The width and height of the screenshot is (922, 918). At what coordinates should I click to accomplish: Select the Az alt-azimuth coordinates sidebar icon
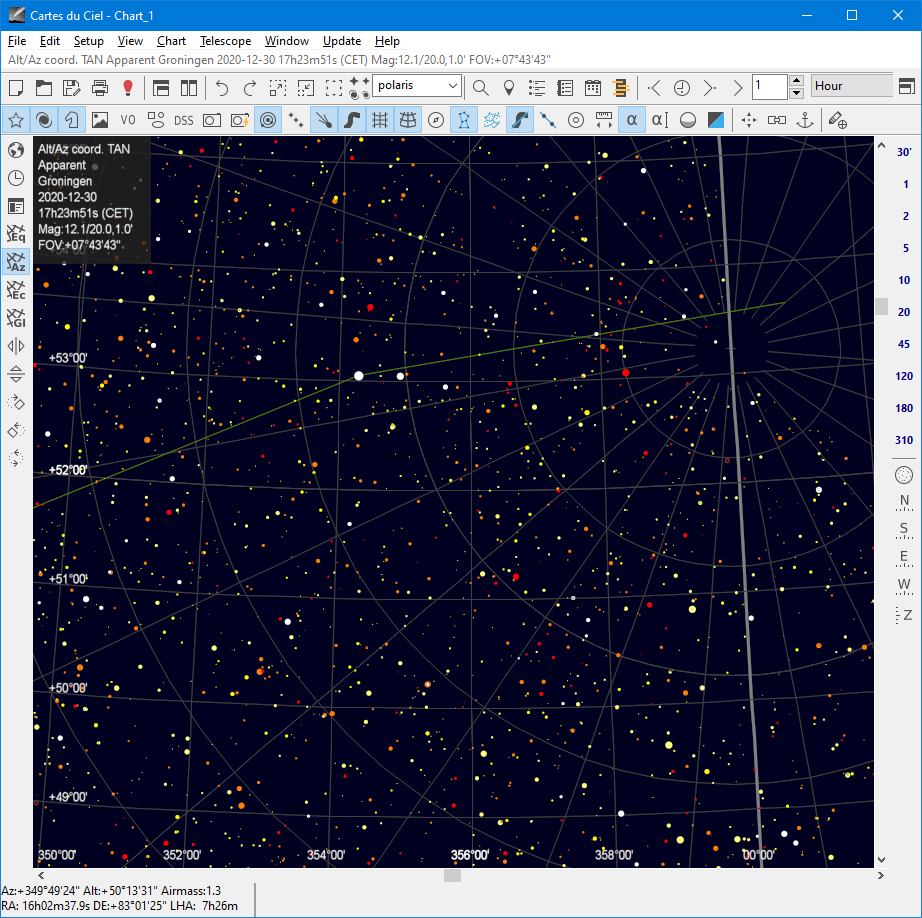16,262
